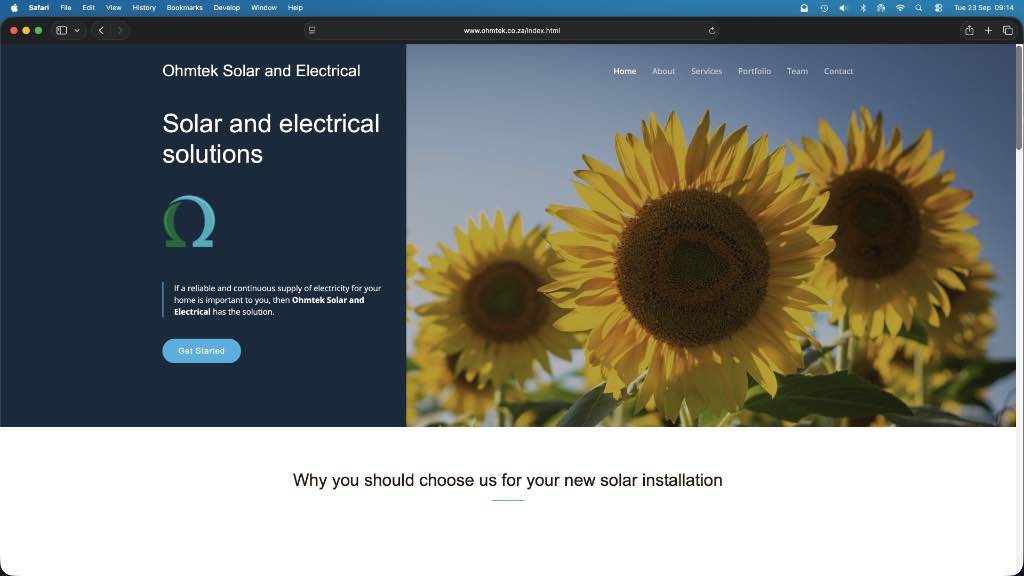Viewport: 1024px width, 576px height.
Task: Open Control Centre in menu bar
Action: tap(938, 7)
